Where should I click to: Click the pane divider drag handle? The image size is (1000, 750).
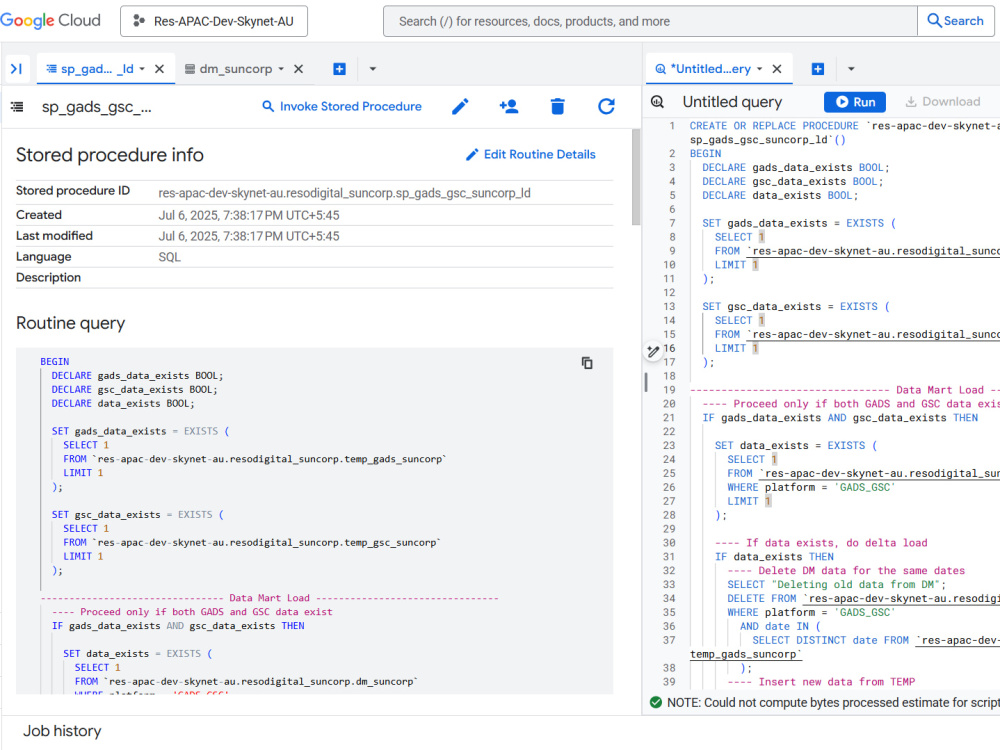click(x=646, y=382)
